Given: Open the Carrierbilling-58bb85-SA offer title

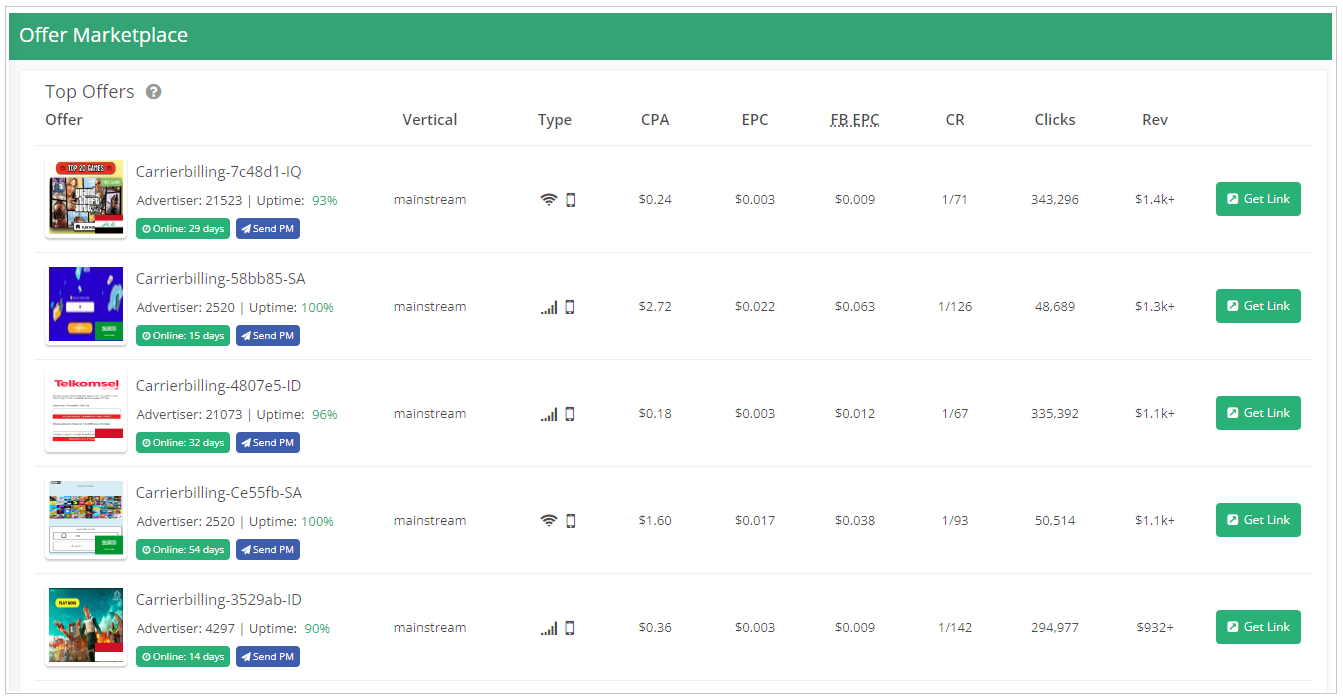Looking at the screenshot, I should 221,279.
